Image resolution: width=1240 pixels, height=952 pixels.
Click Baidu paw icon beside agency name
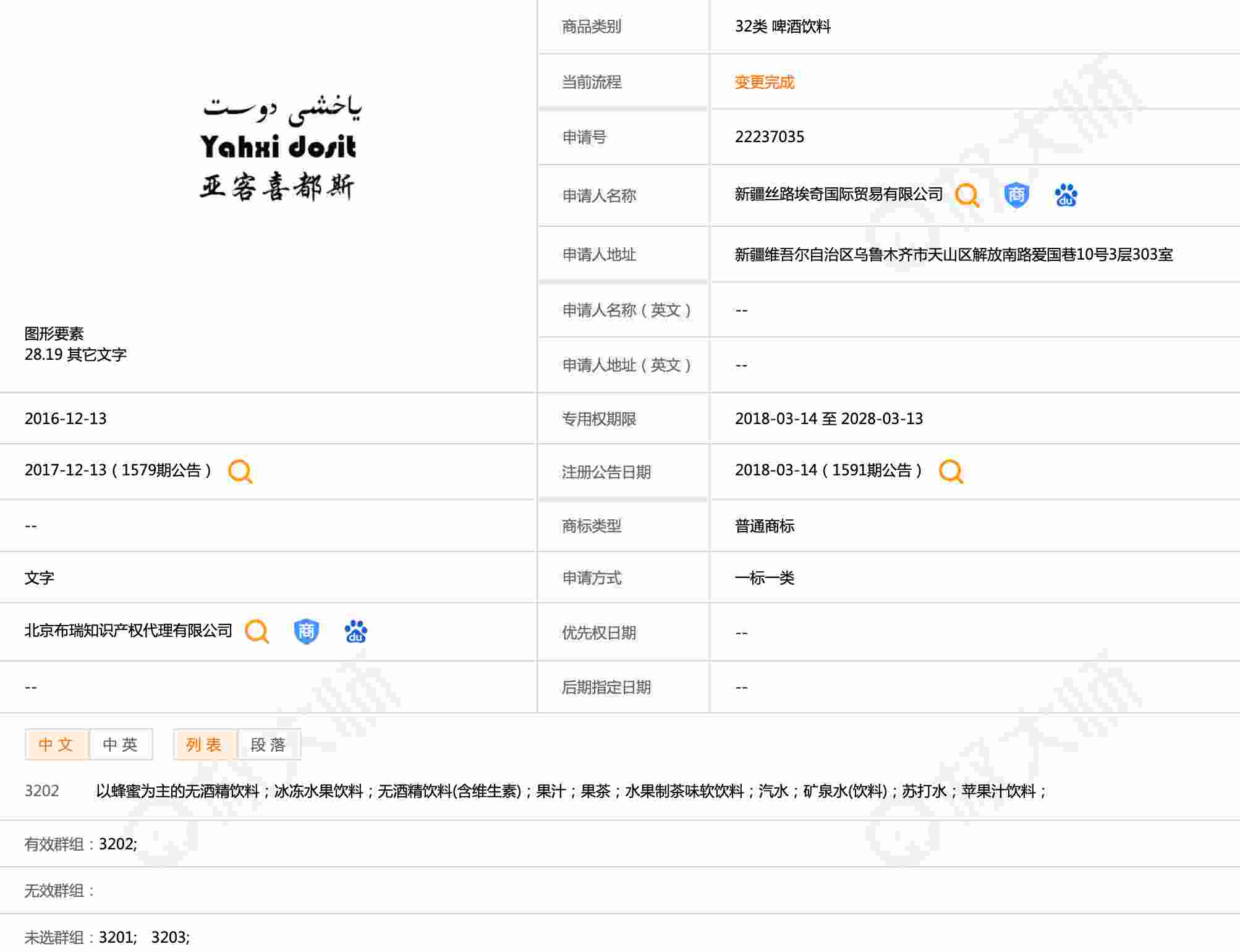click(356, 631)
